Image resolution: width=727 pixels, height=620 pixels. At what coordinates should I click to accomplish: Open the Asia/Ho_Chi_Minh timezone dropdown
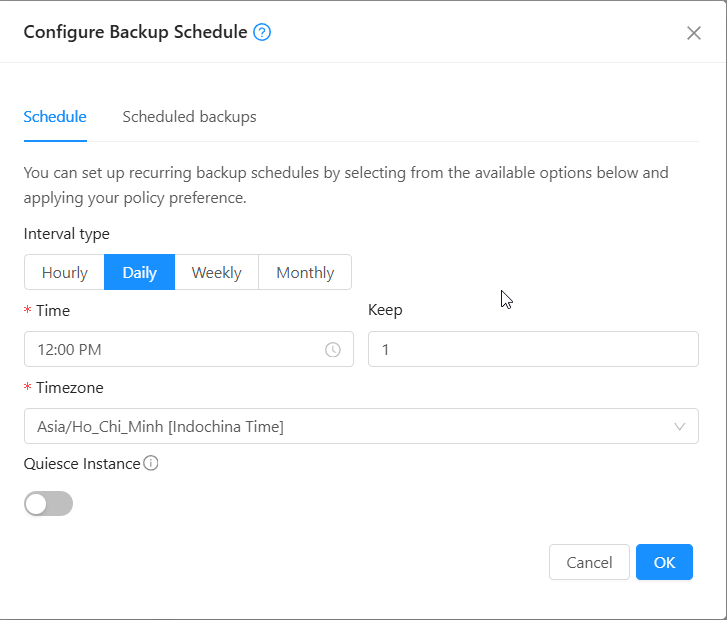coord(350,427)
